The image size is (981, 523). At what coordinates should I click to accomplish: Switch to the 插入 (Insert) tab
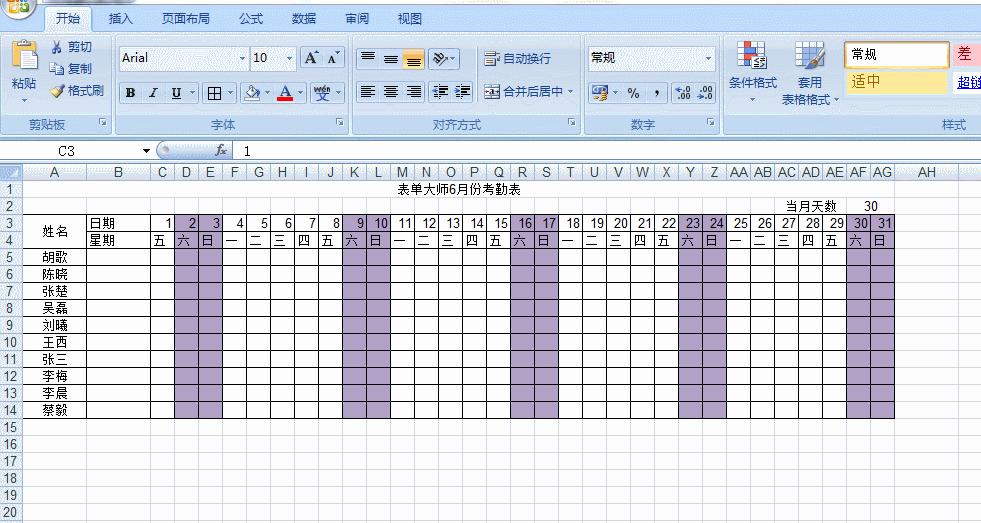(x=120, y=19)
